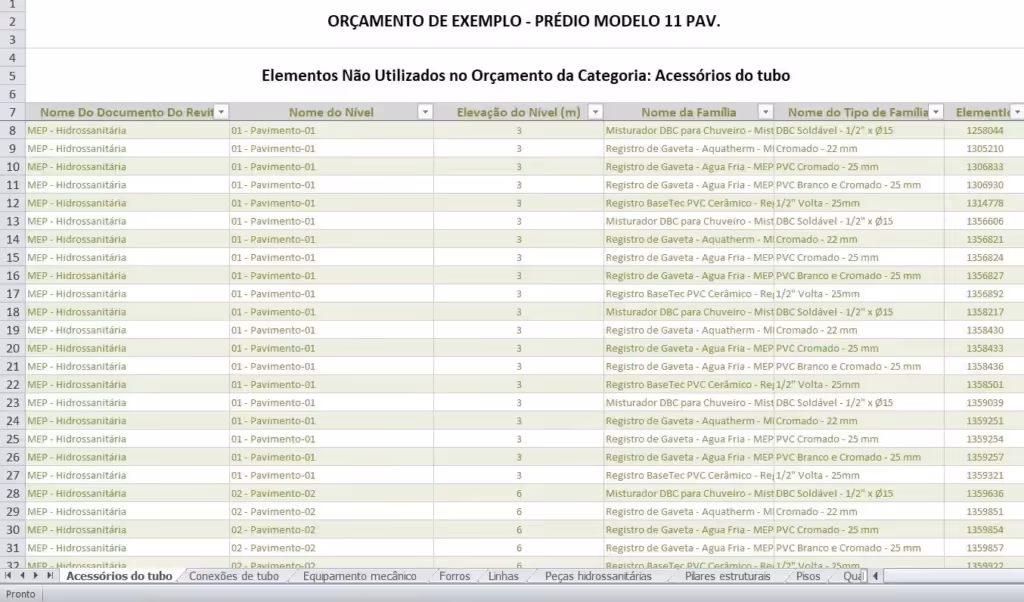Select cell with element ID 1306833
The width and height of the screenshot is (1024, 602).
pos(984,166)
